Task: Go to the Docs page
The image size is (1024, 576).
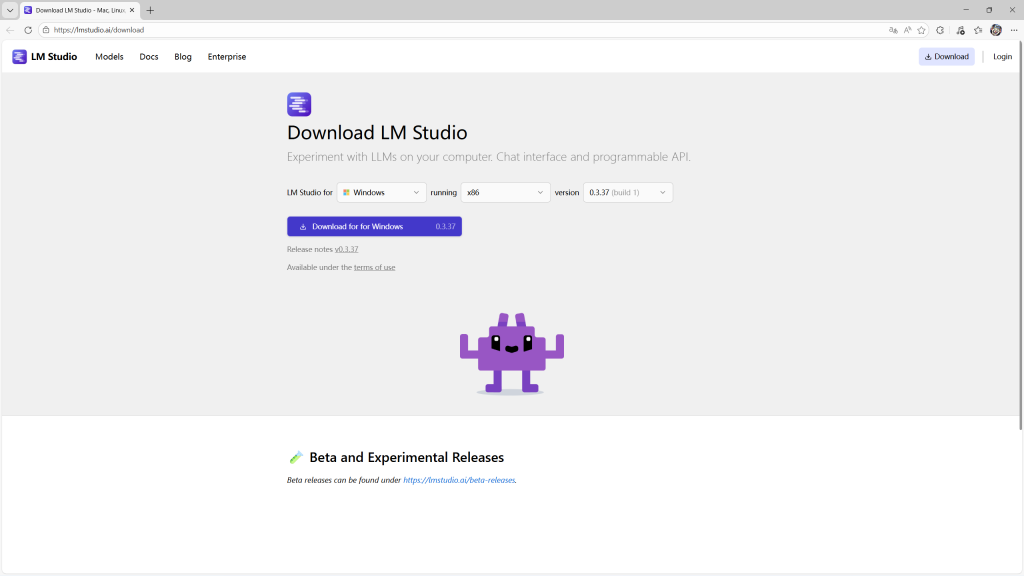Action: pos(149,57)
